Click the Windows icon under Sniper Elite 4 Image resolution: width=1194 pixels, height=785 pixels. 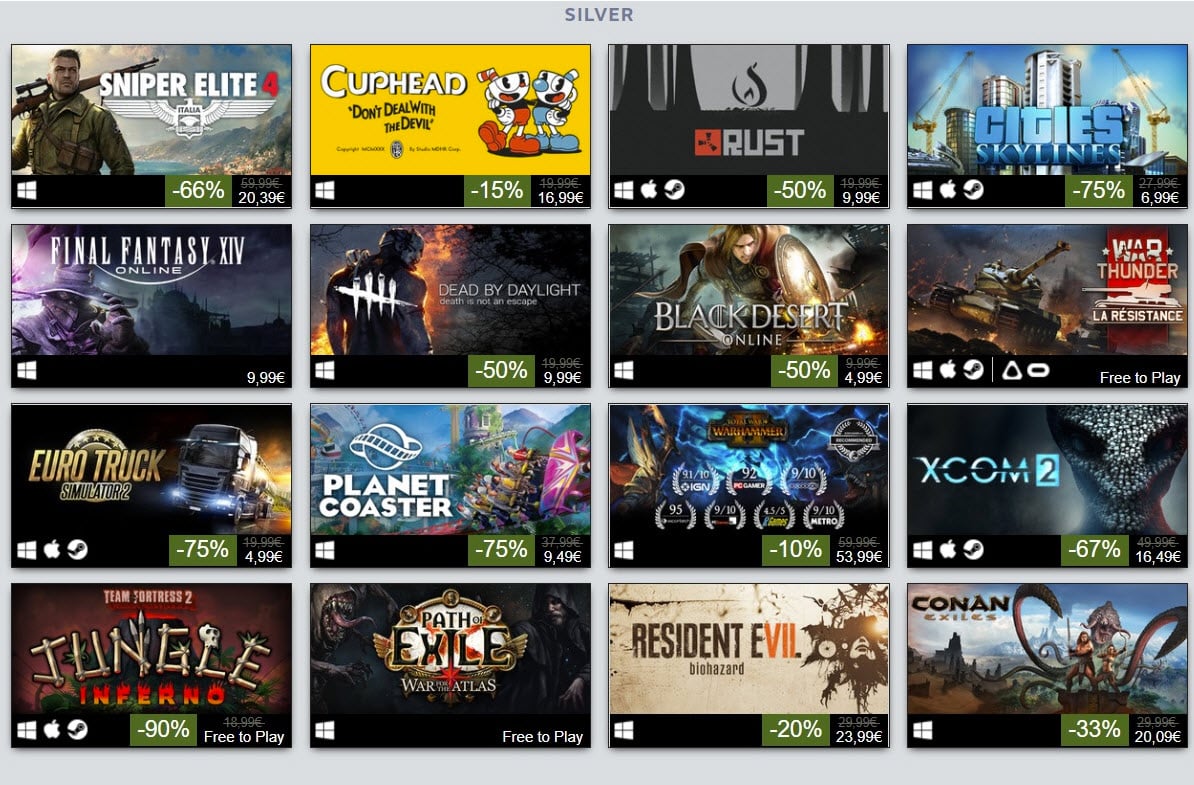[27, 190]
